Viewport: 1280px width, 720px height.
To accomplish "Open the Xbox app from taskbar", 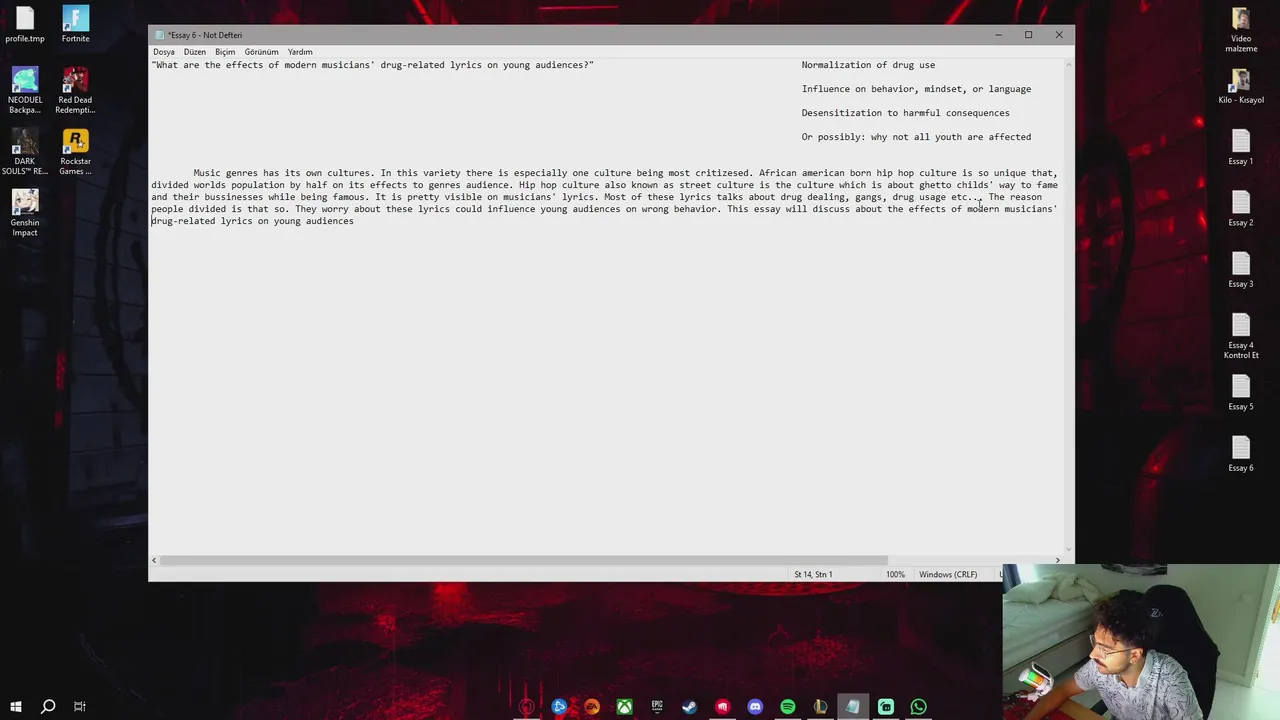I will tap(624, 707).
